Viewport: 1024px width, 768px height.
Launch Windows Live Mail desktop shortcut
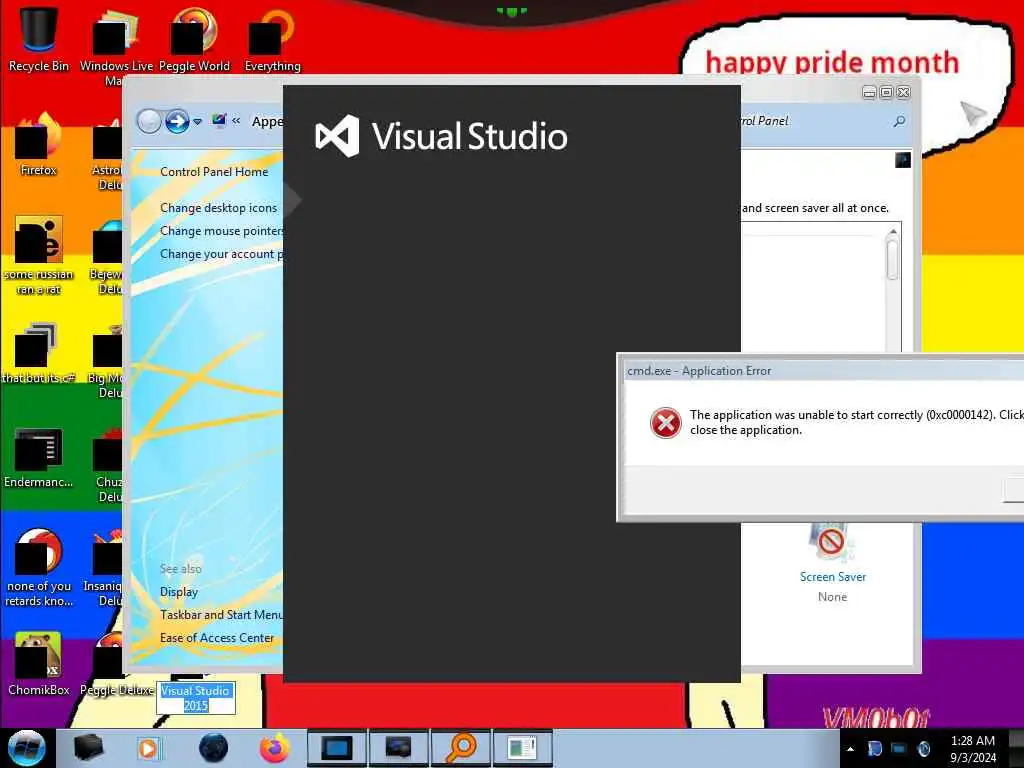point(116,46)
